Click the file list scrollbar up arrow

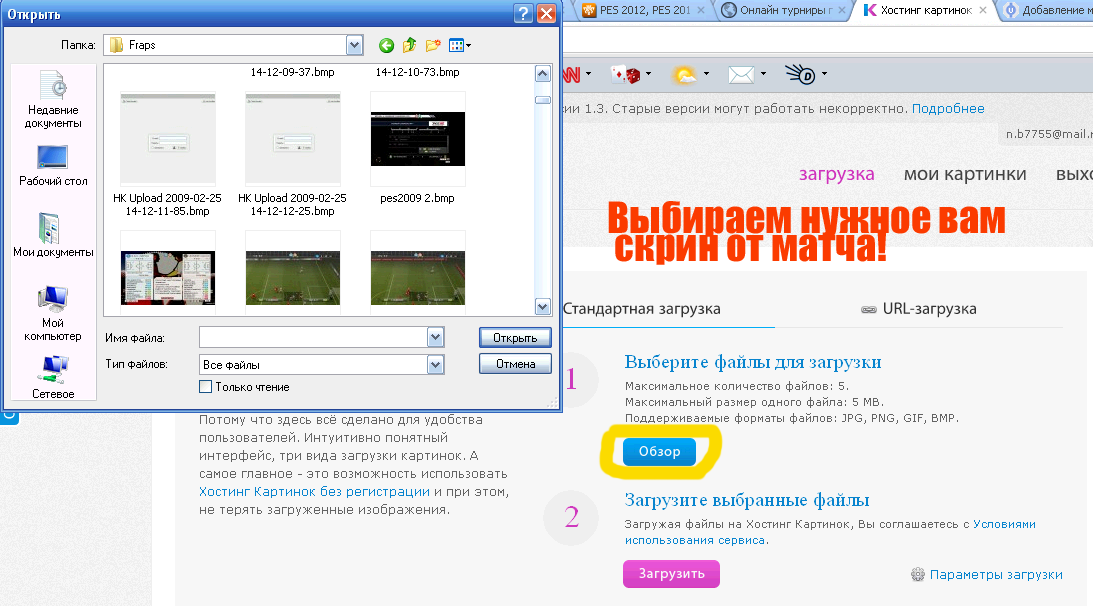pyautogui.click(x=542, y=73)
